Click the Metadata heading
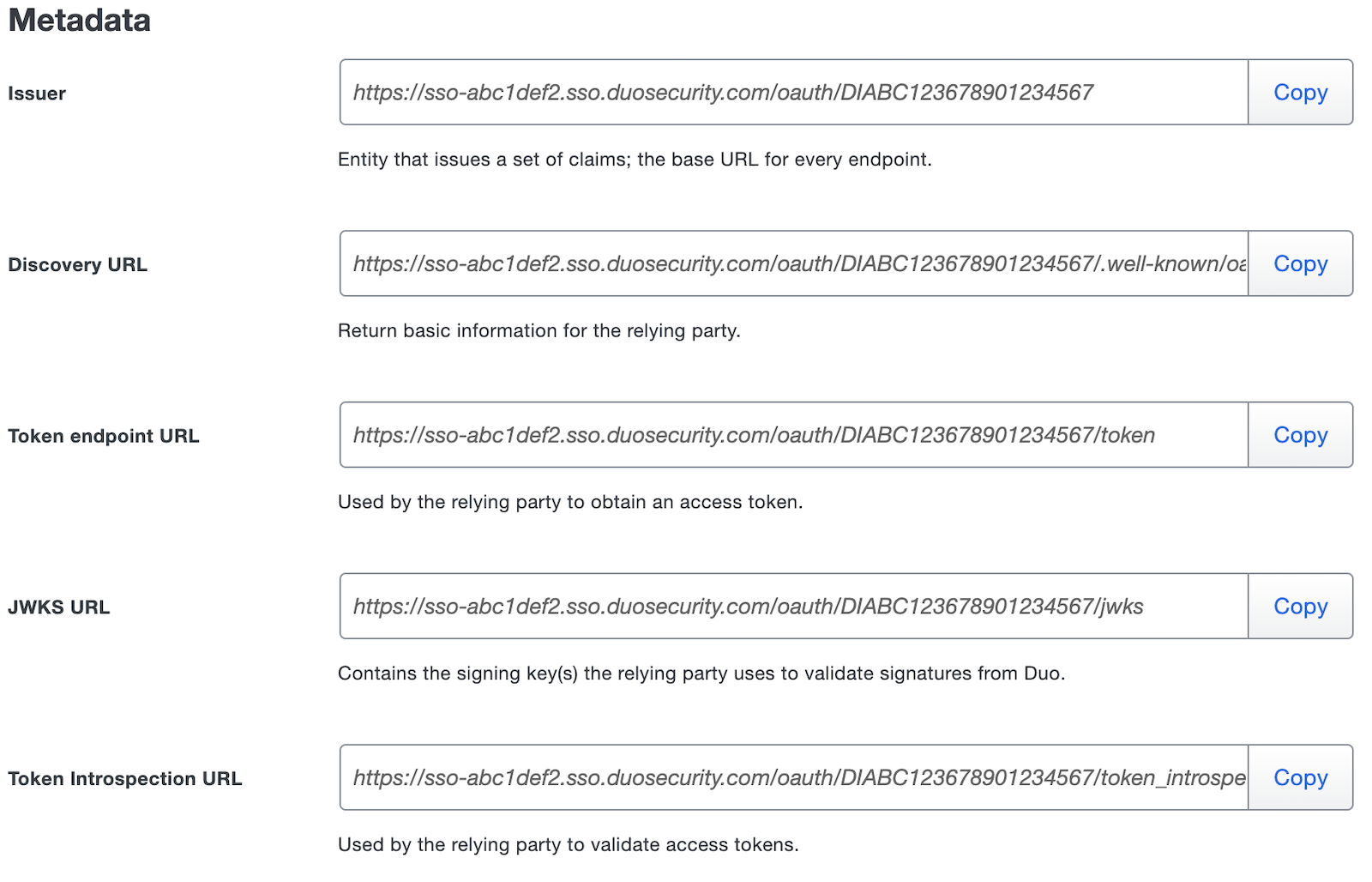1372x882 pixels. [x=79, y=21]
